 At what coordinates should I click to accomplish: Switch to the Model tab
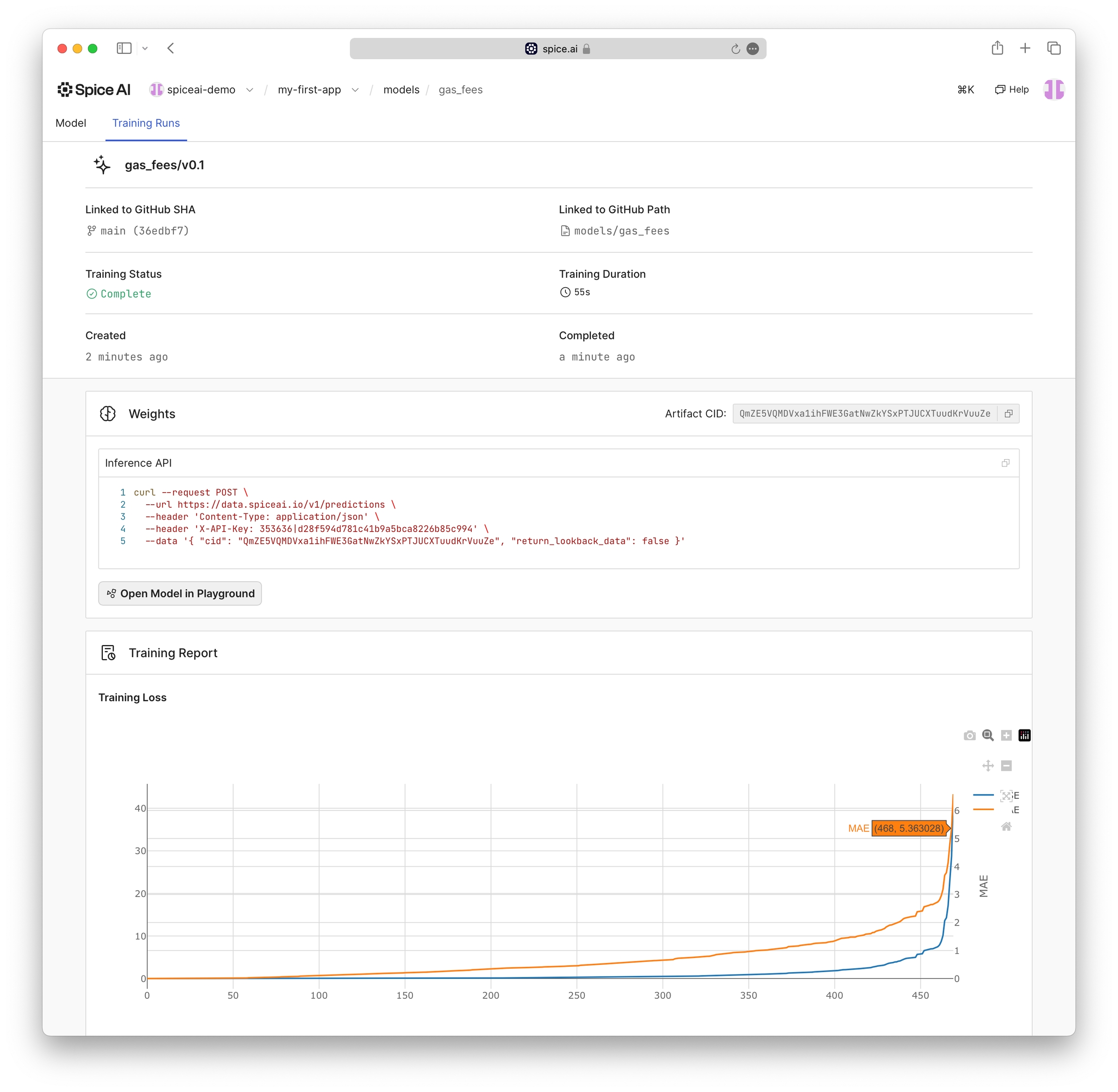(70, 123)
